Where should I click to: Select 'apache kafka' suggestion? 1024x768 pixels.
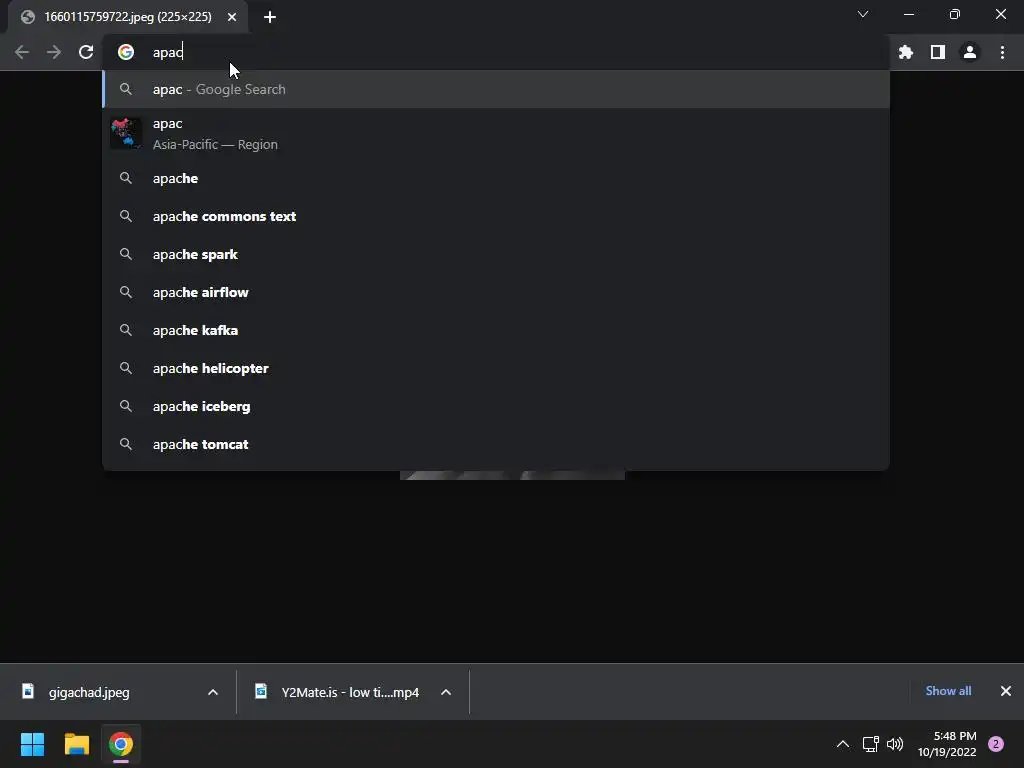point(496,330)
